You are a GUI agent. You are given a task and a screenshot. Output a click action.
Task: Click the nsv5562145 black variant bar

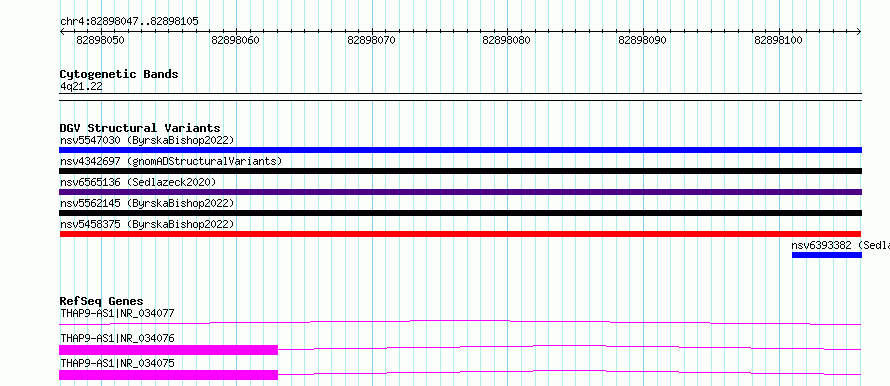pos(460,213)
